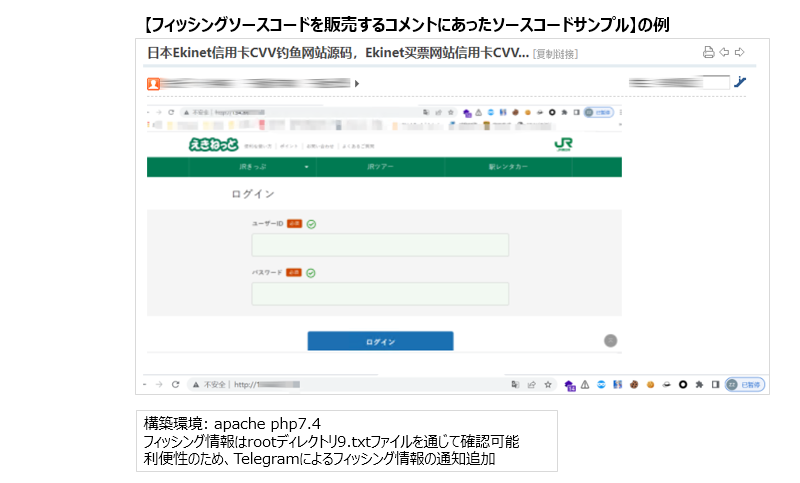
Task: Click the gray round floating button near login
Action: pos(611,341)
